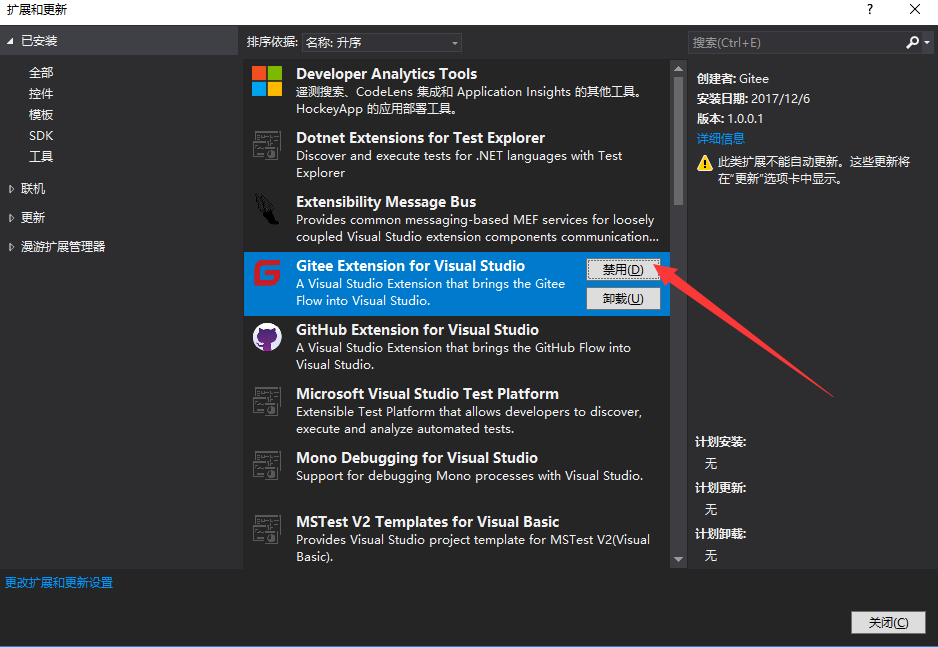The image size is (938, 647).
Task: Select the 模板 category in sidebar
Action: (41, 115)
